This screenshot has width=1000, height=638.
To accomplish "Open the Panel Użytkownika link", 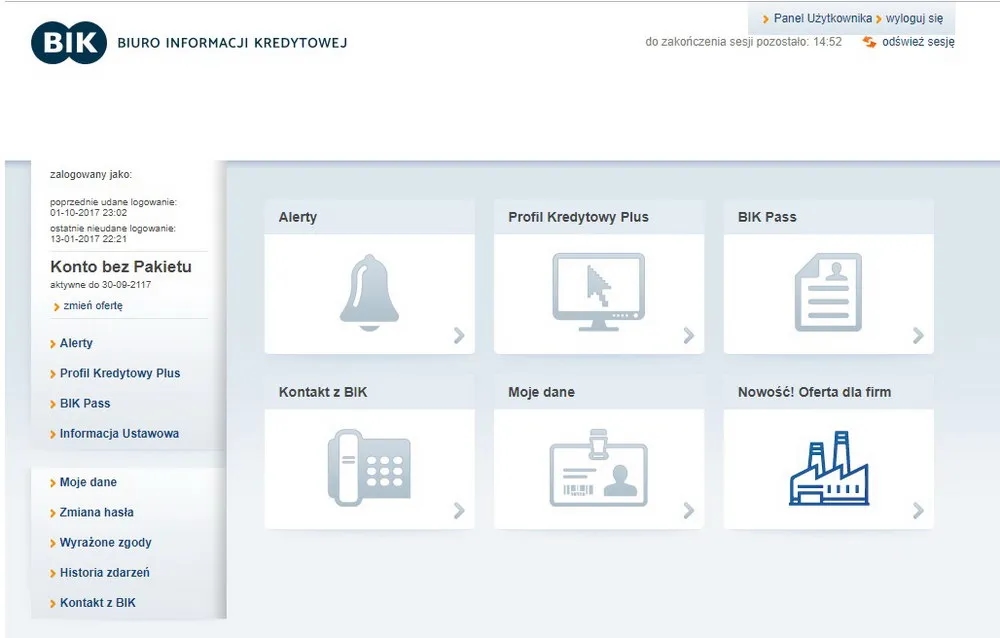I will [x=822, y=18].
